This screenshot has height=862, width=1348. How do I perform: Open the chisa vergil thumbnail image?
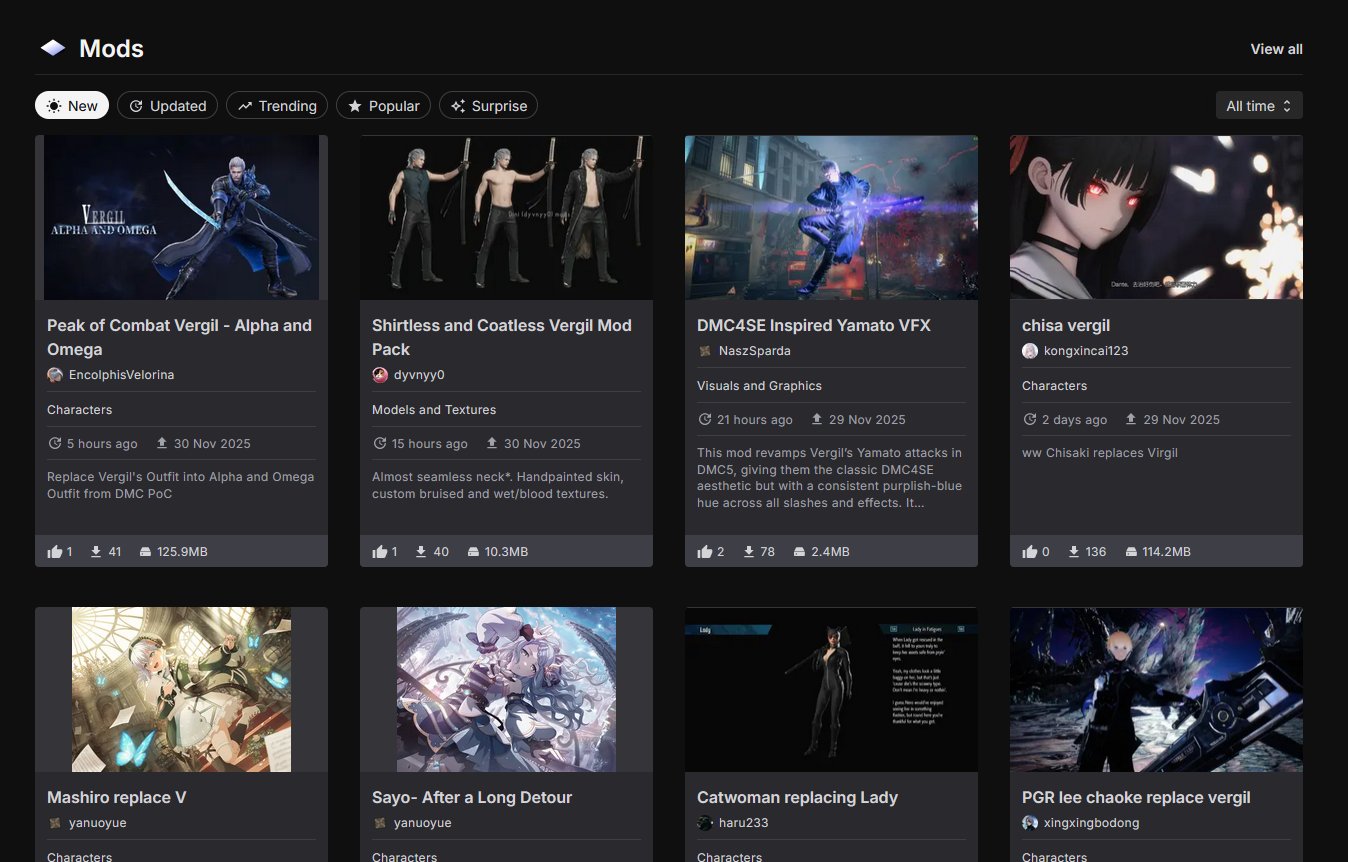click(1156, 217)
